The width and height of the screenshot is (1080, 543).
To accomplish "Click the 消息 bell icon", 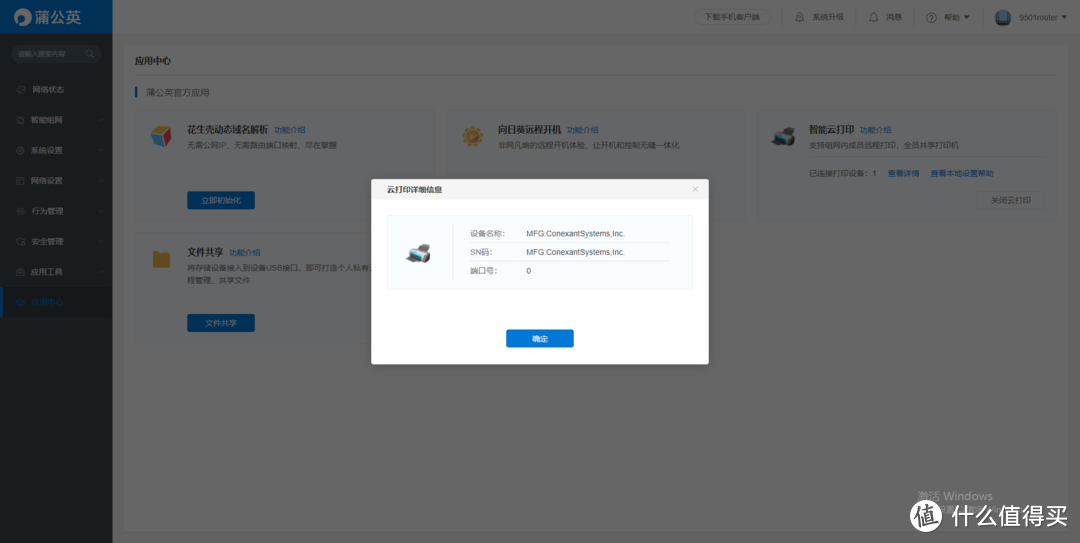I will [x=873, y=17].
